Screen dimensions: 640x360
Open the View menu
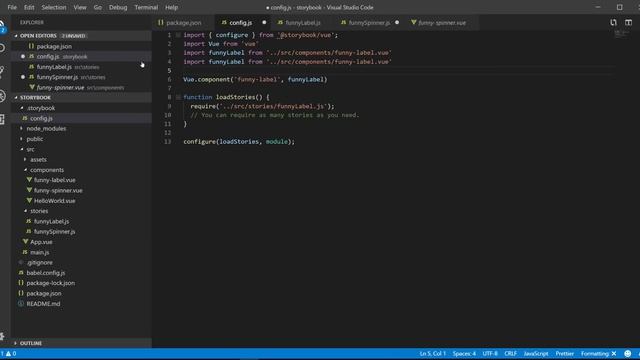click(x=80, y=7)
